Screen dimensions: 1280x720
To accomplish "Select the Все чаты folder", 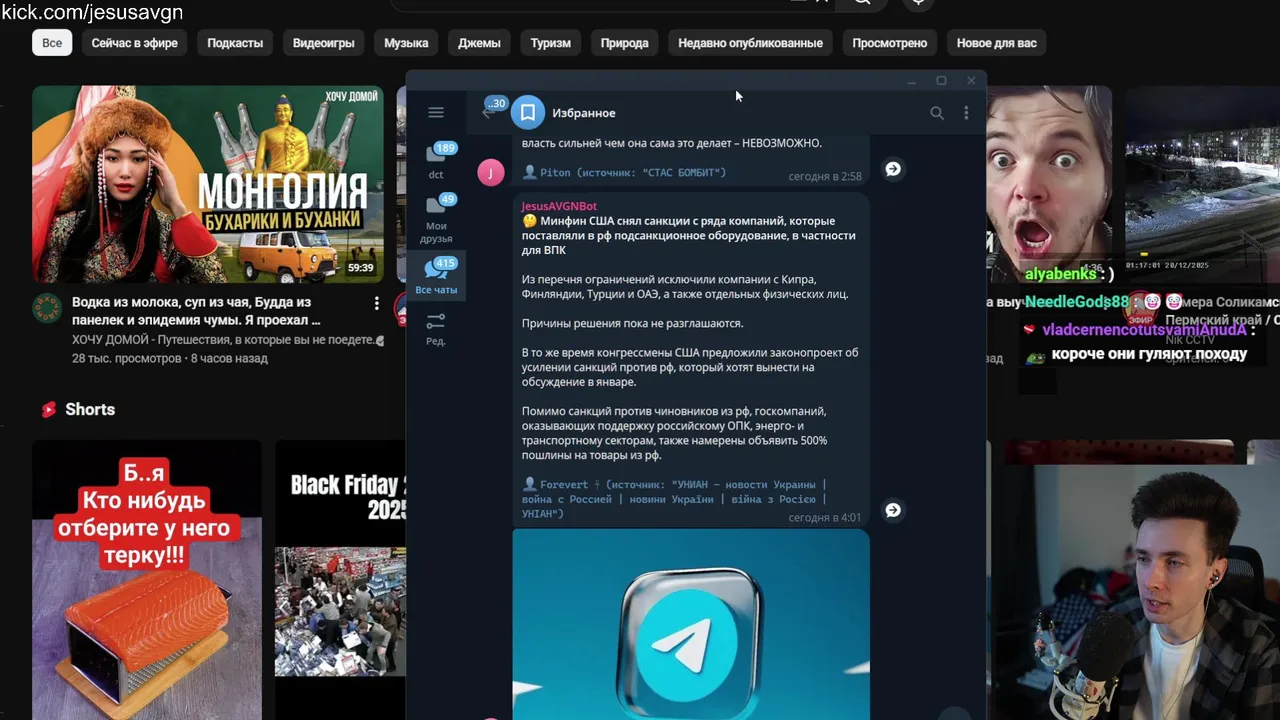I will [x=436, y=277].
